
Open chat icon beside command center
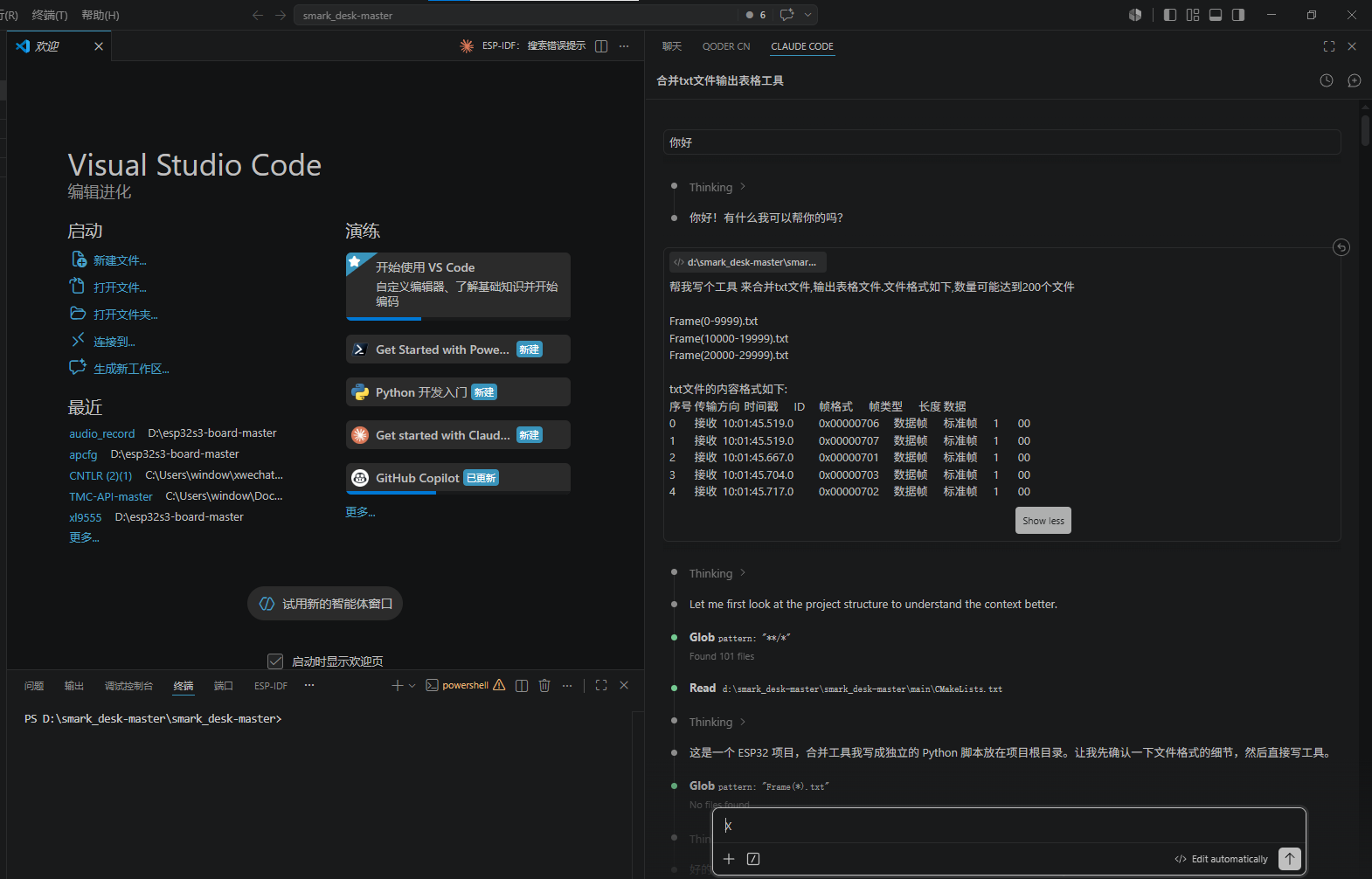[x=786, y=15]
